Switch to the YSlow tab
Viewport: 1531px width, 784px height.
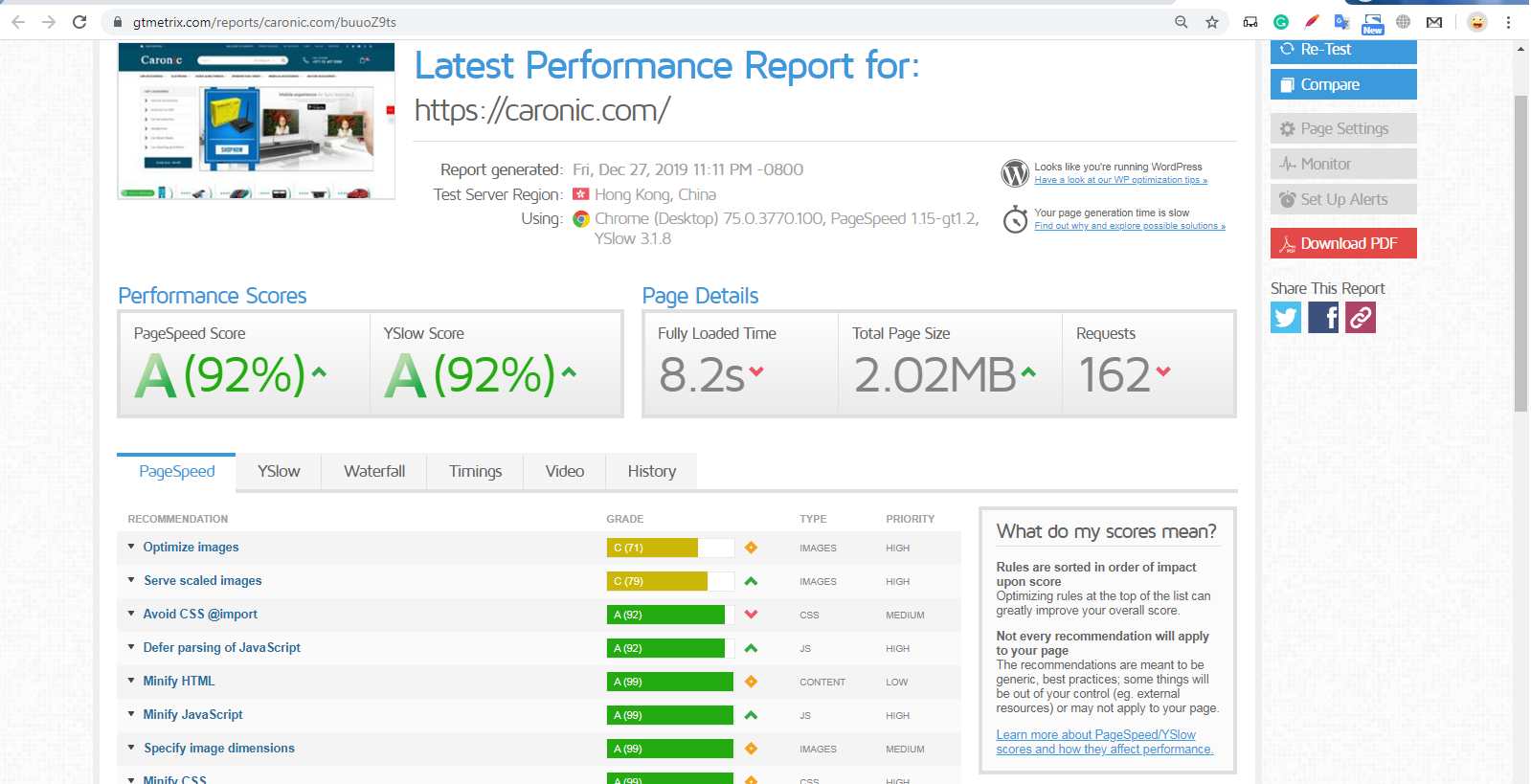tap(279, 471)
